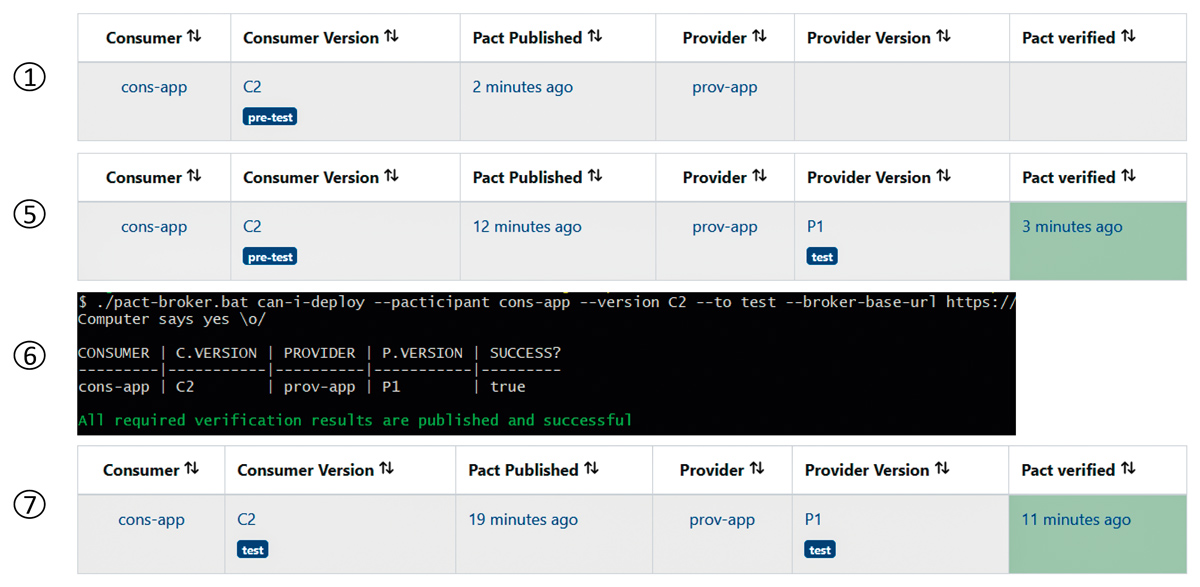Viewport: 1200px width, 587px height.
Task: Sort by Provider Version in table 5
Action: coord(942,177)
